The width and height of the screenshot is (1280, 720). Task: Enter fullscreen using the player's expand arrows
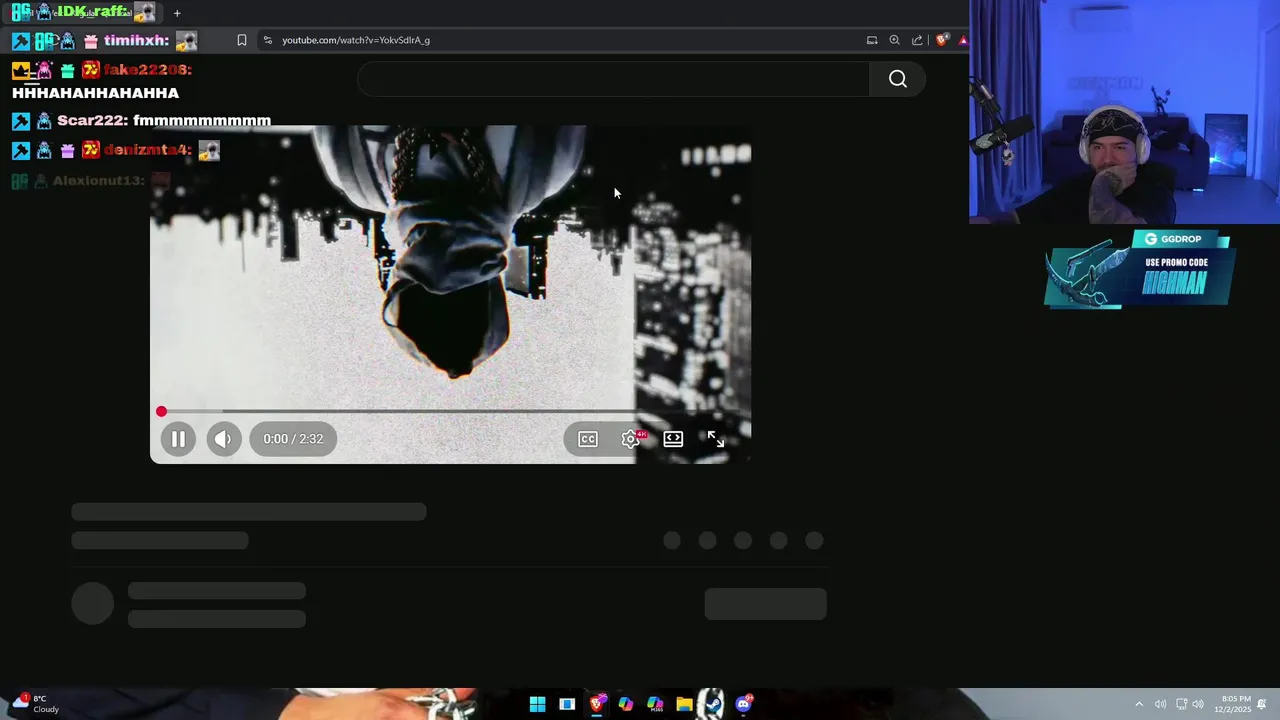(716, 439)
